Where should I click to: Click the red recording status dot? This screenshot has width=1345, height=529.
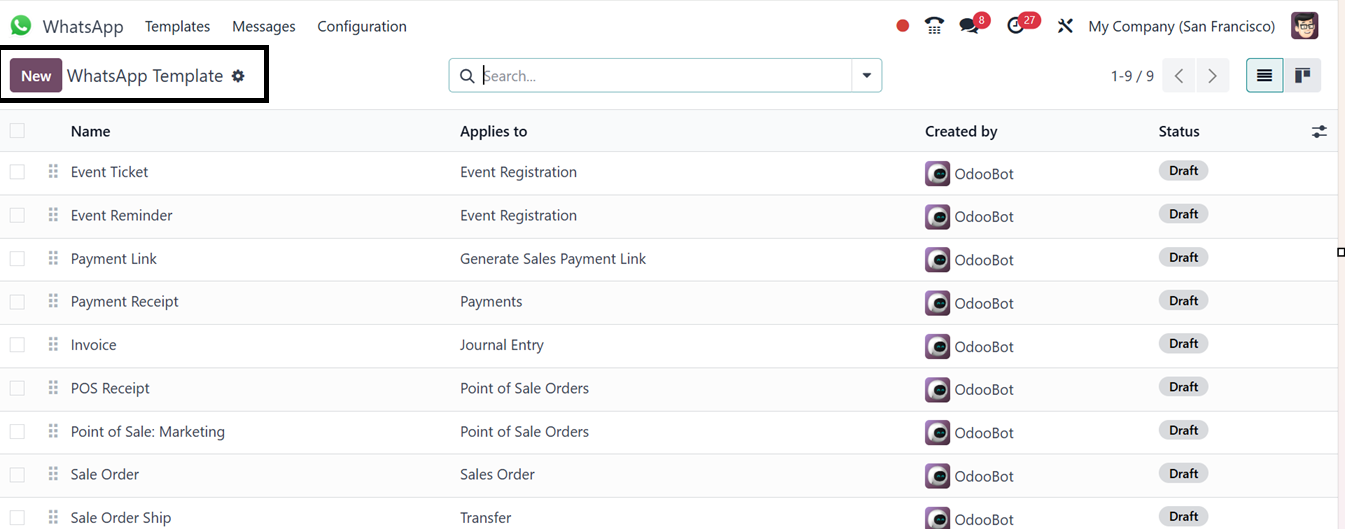903,26
